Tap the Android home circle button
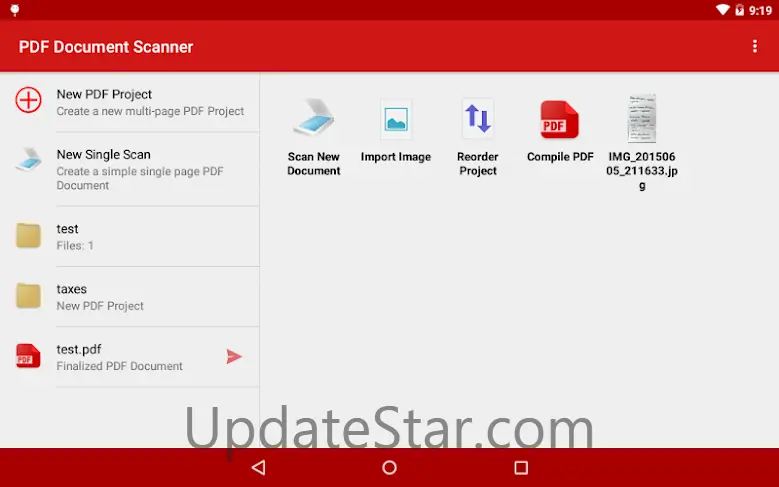The image size is (779, 487). click(x=390, y=467)
